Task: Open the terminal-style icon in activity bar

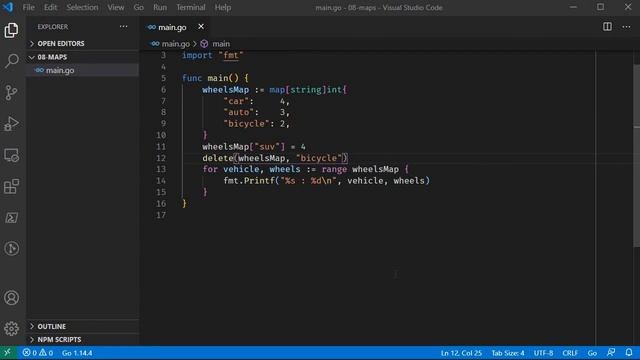Action: click(11, 218)
